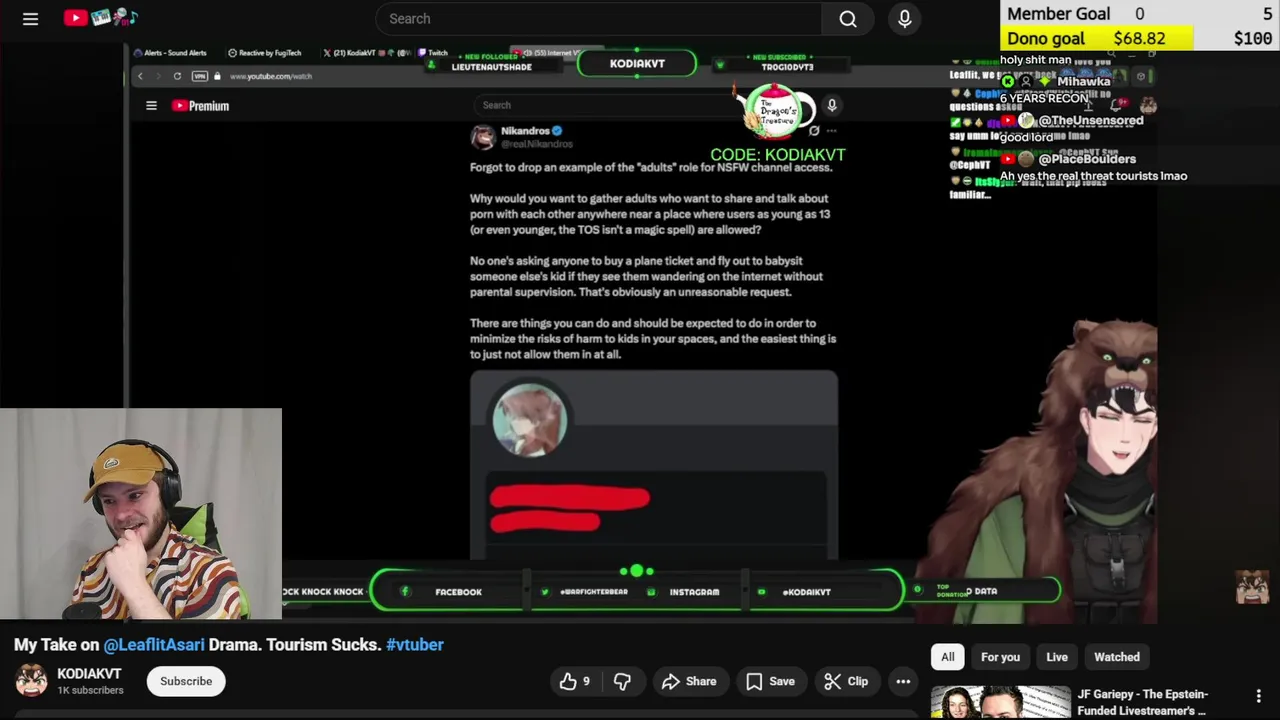This screenshot has width=1280, height=720.
Task: Click the Nikandros verified display name
Action: [531, 131]
